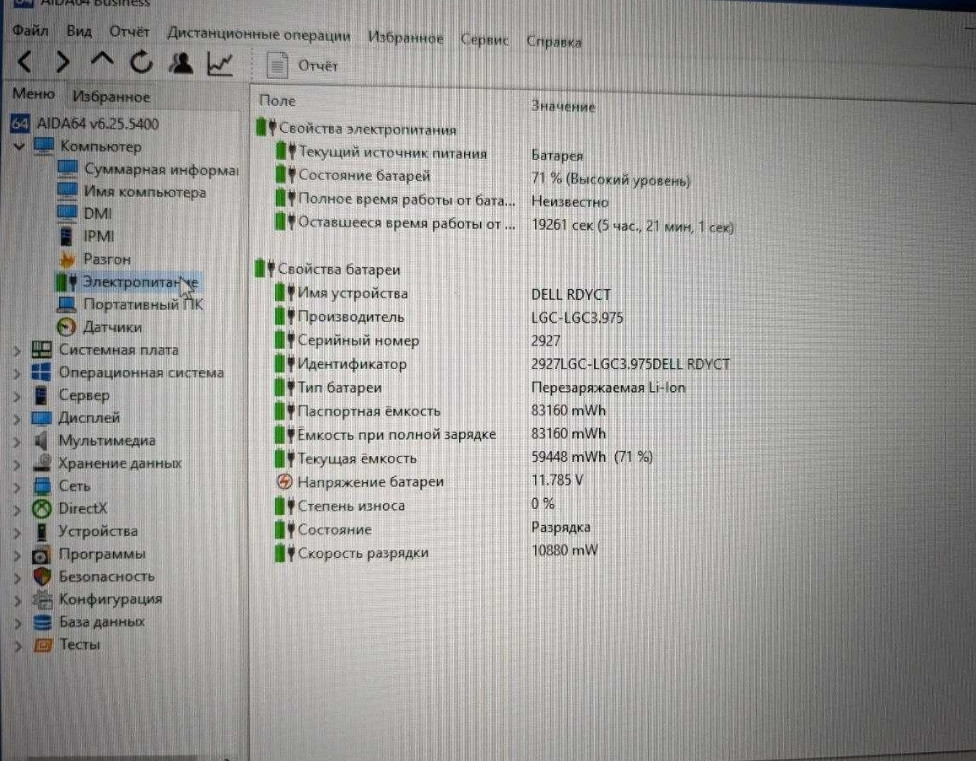976x761 pixels.
Task: Click the back navigation arrow
Action: pos(22,61)
